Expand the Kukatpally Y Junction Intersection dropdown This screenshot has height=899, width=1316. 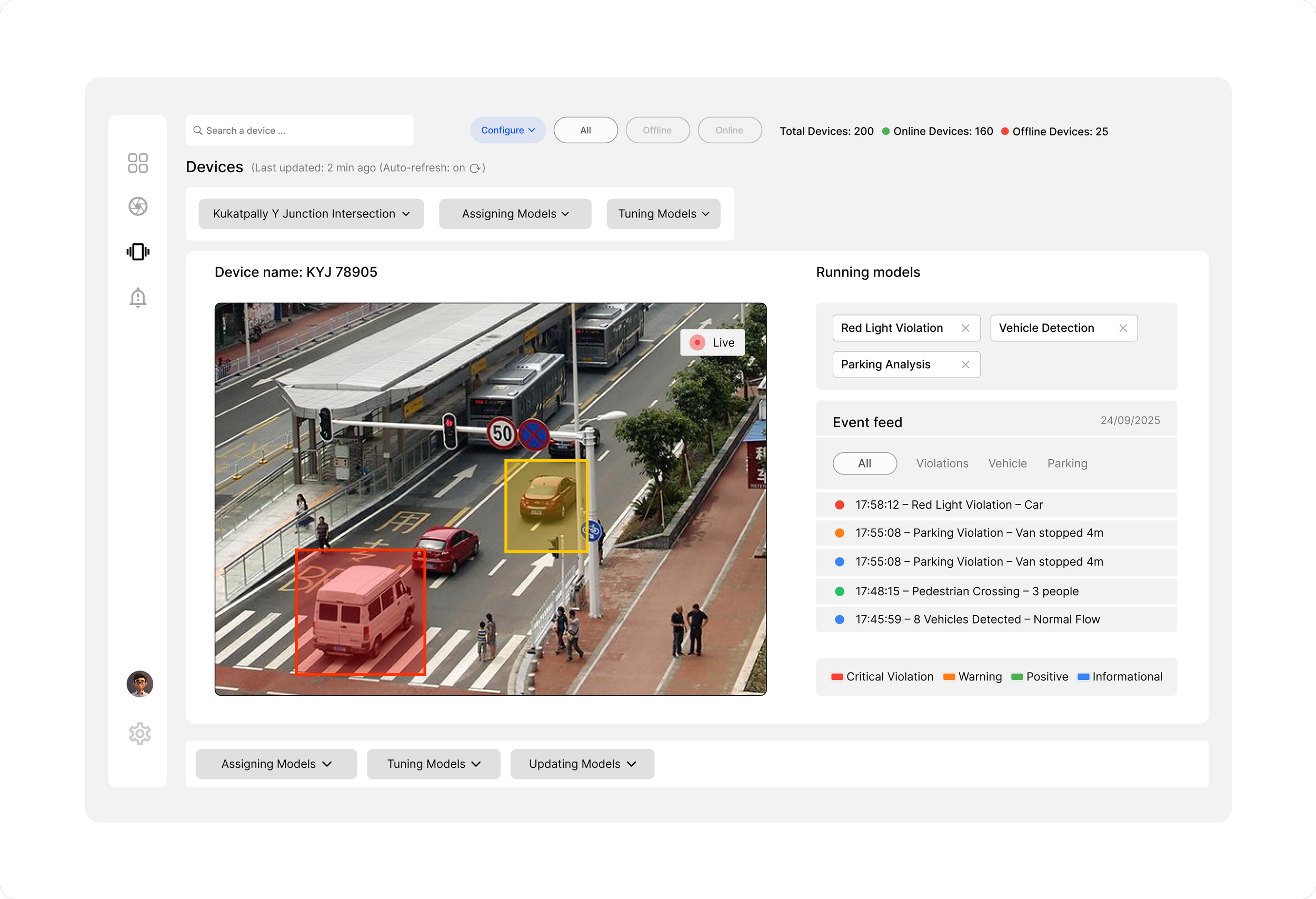(x=311, y=214)
